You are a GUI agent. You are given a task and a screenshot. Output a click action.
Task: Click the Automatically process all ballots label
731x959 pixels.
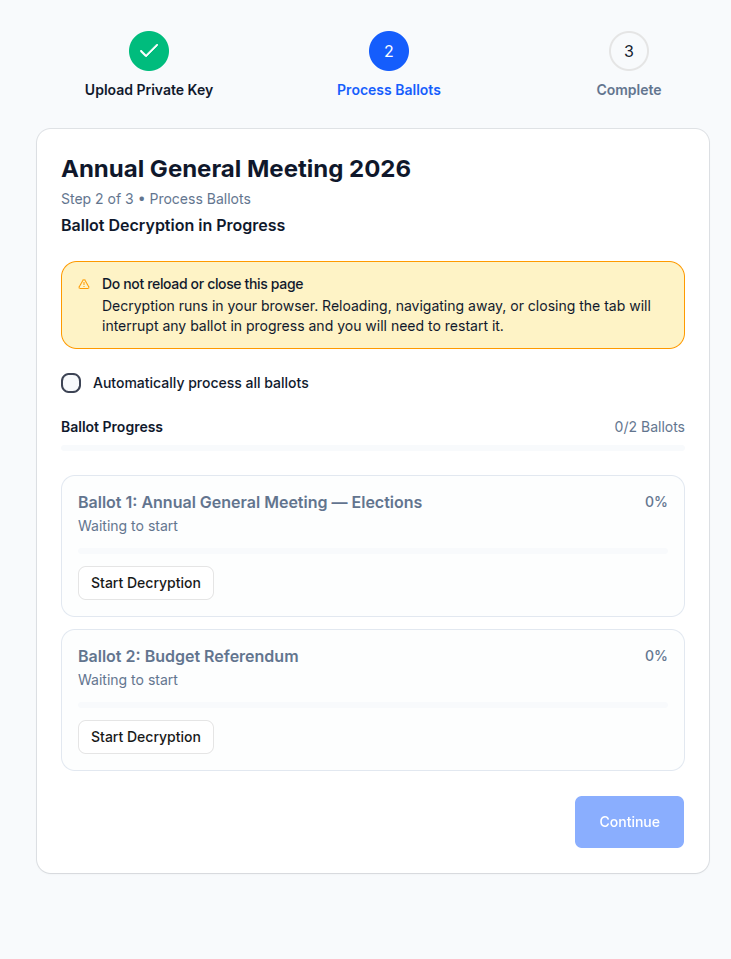tap(200, 383)
